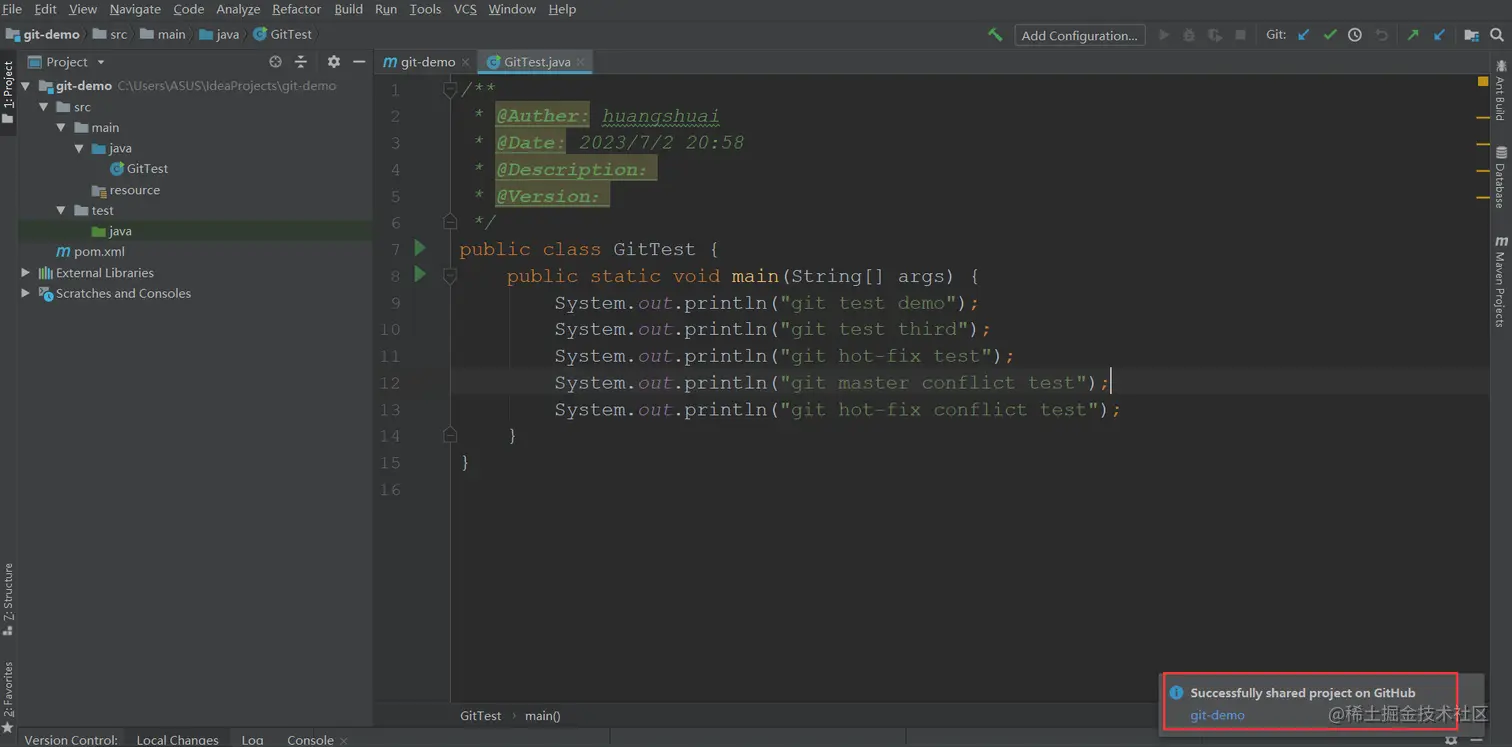Close the GitTest.java editor tab
The width and height of the screenshot is (1512, 747).
[580, 62]
